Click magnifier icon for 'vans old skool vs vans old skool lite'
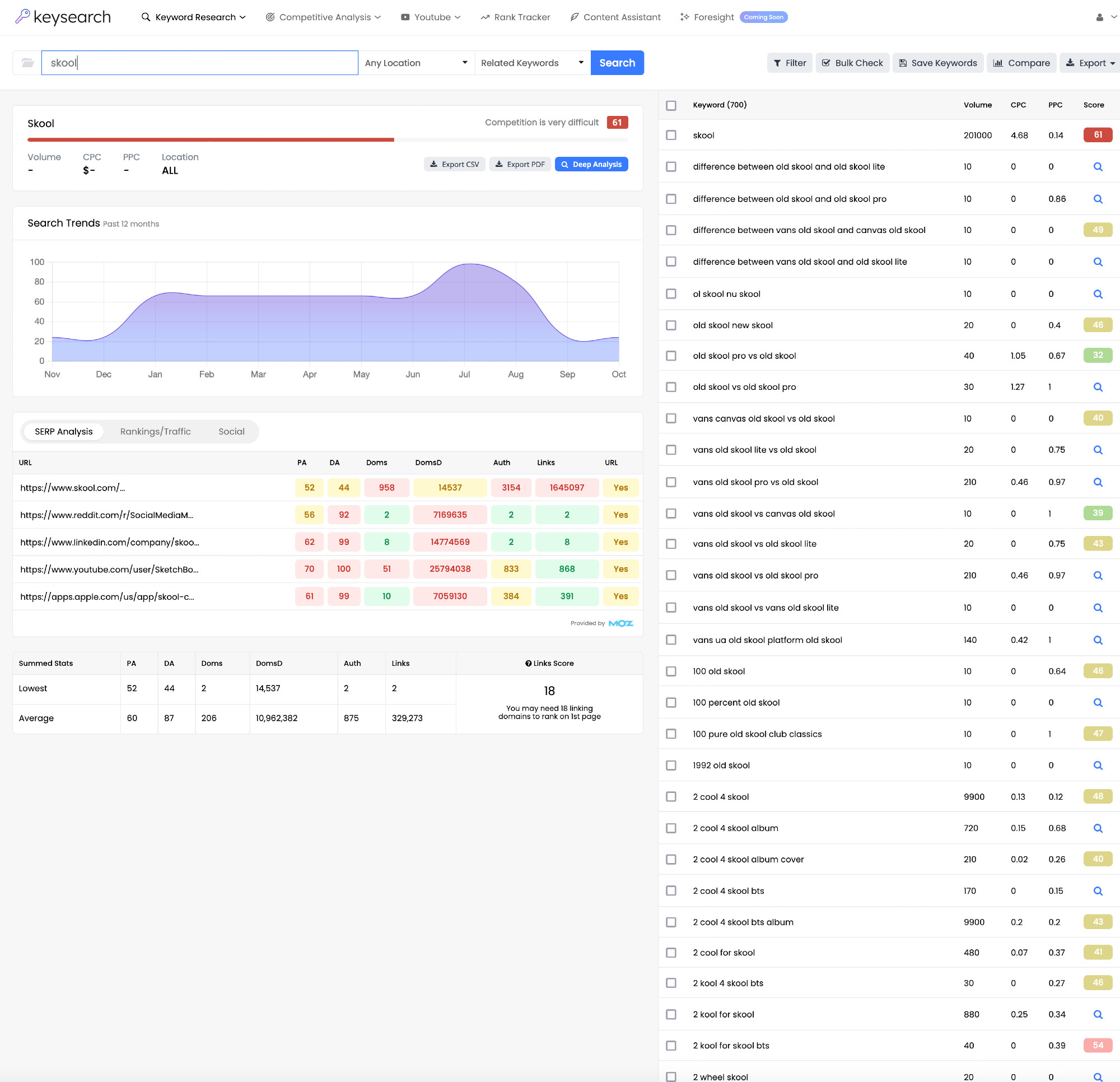 coord(1098,608)
